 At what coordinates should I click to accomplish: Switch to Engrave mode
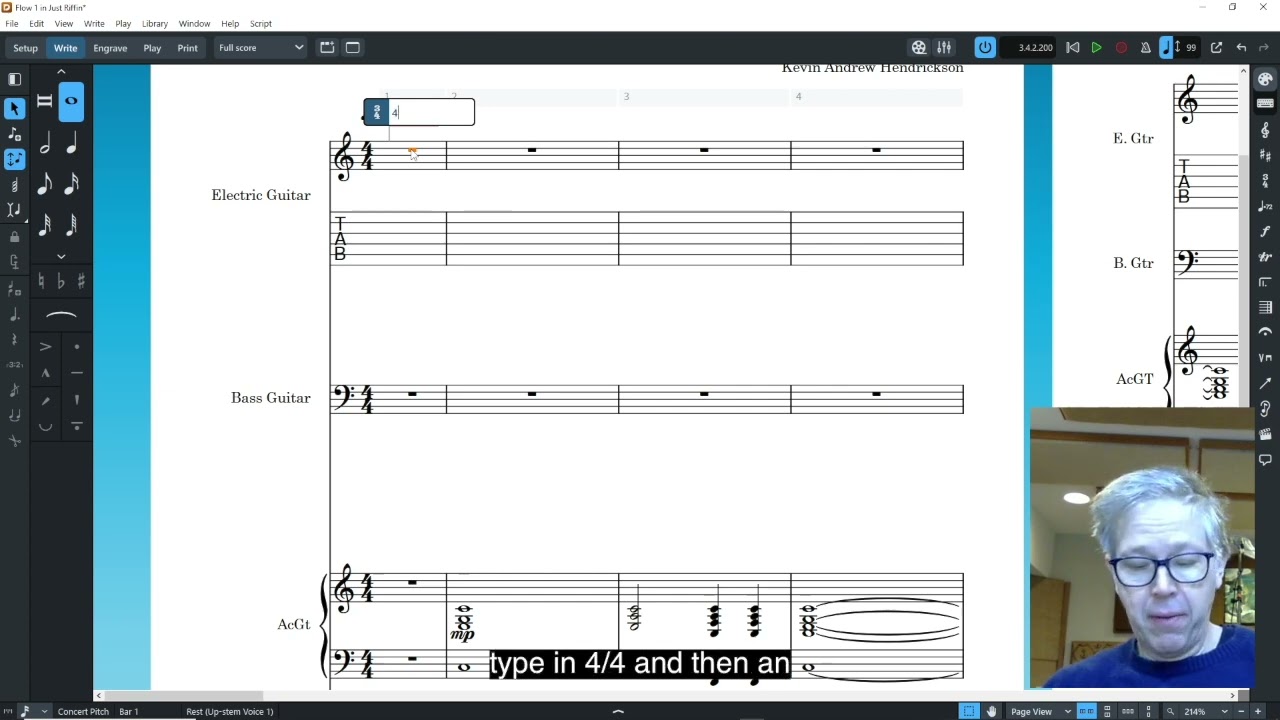(x=110, y=47)
